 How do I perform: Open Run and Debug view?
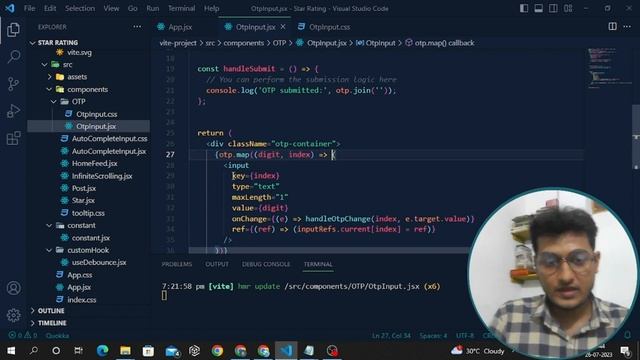(x=13, y=111)
